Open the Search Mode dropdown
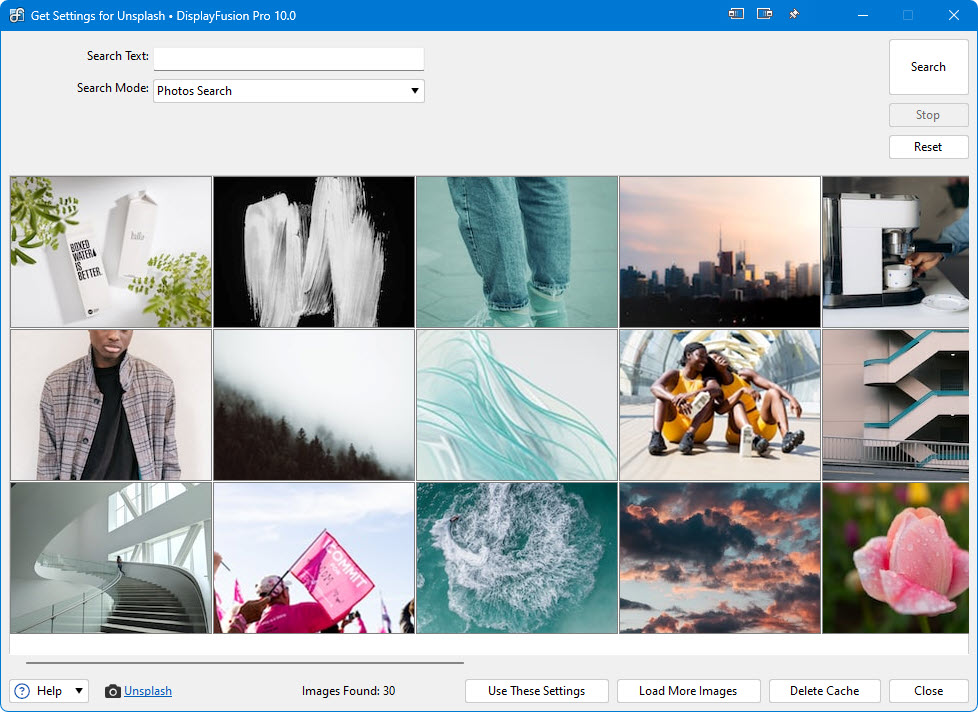This screenshot has height=712, width=978. click(x=289, y=91)
